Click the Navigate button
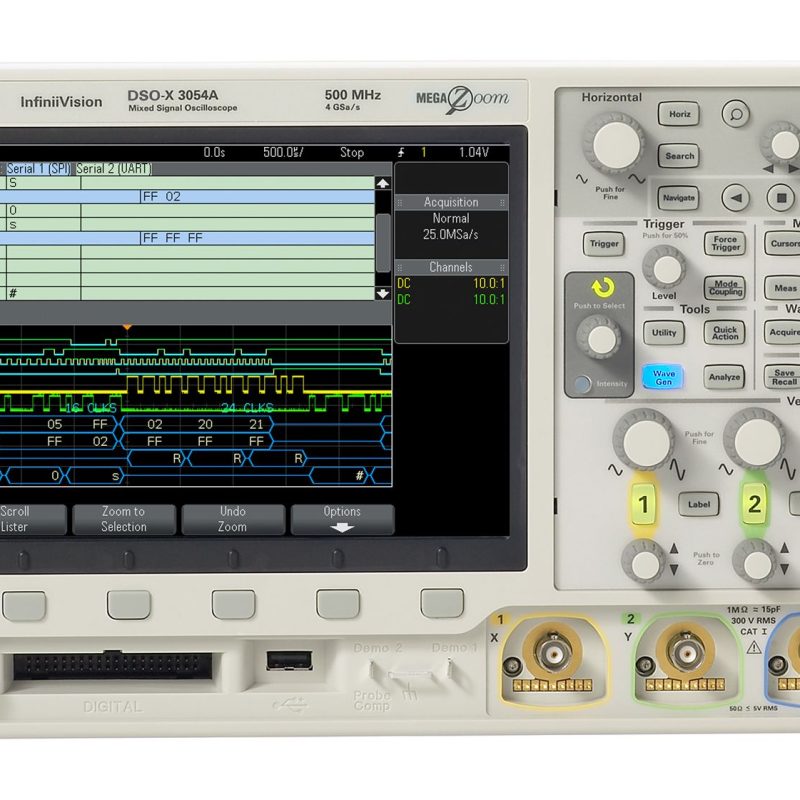800x800 pixels. pyautogui.click(x=679, y=197)
